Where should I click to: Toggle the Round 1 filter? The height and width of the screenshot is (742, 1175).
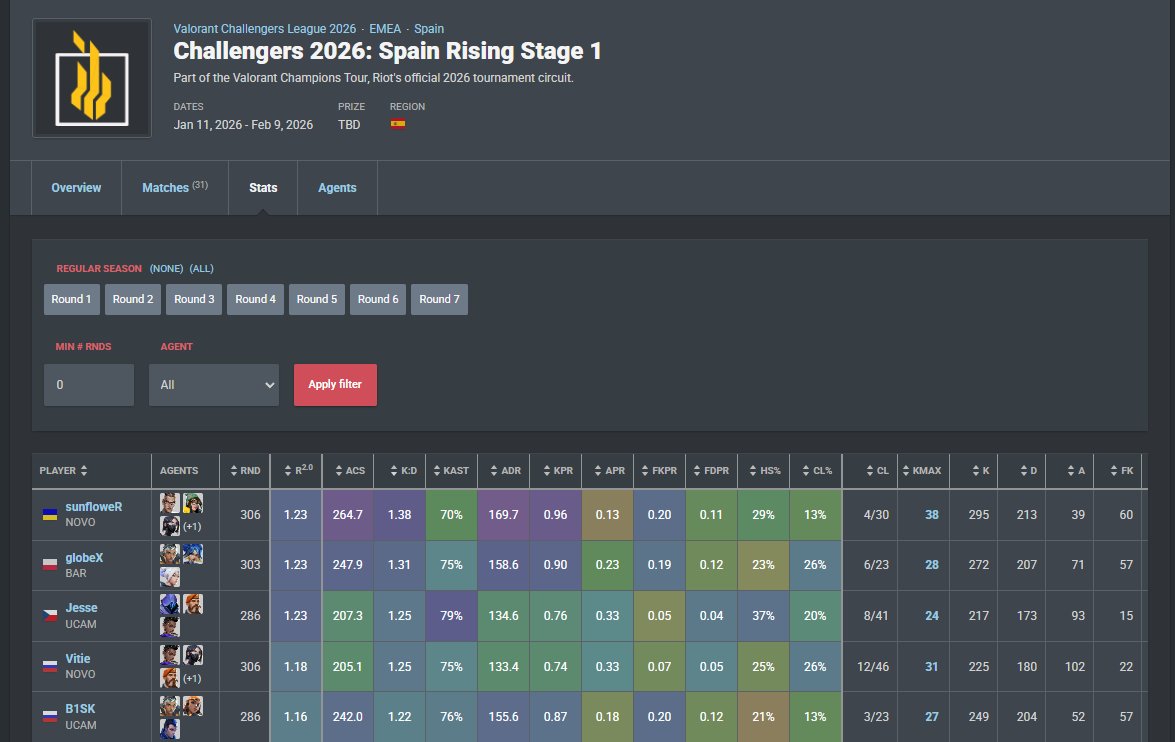pos(71,299)
